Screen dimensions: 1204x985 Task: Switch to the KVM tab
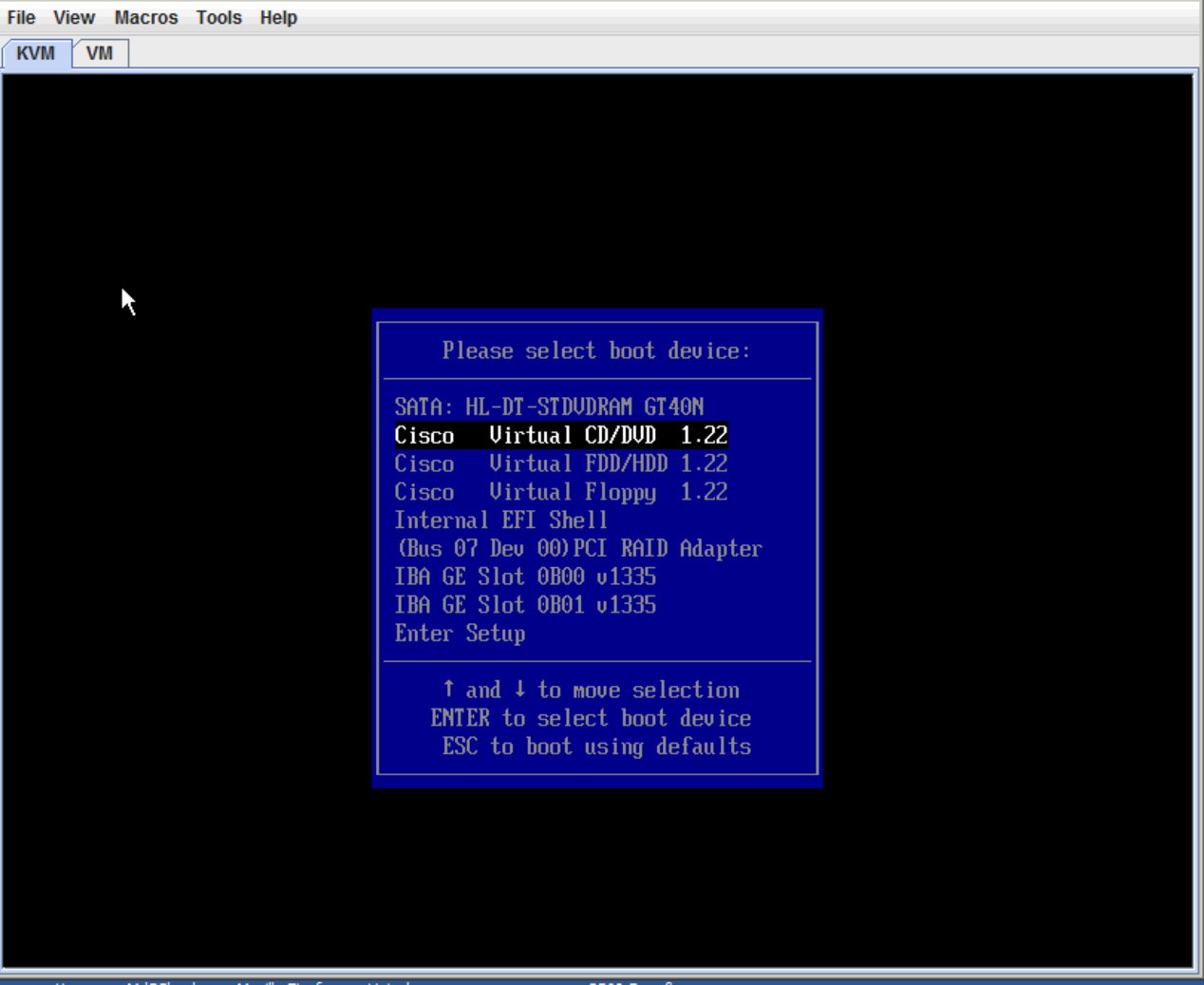[36, 53]
